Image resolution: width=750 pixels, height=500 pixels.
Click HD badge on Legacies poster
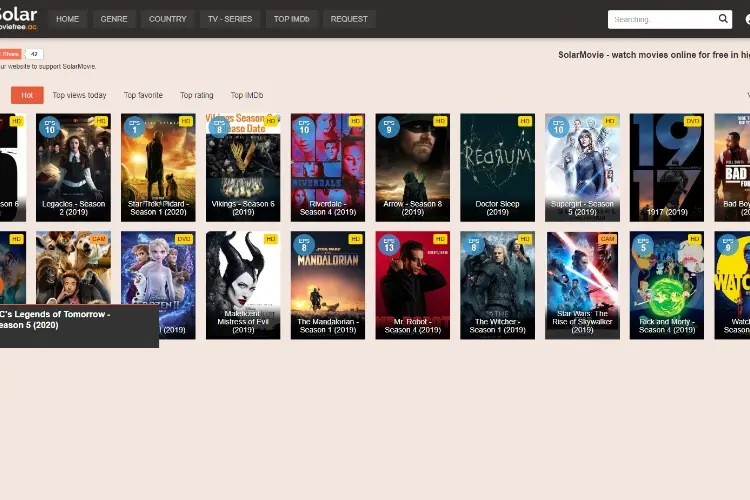[x=101, y=122]
